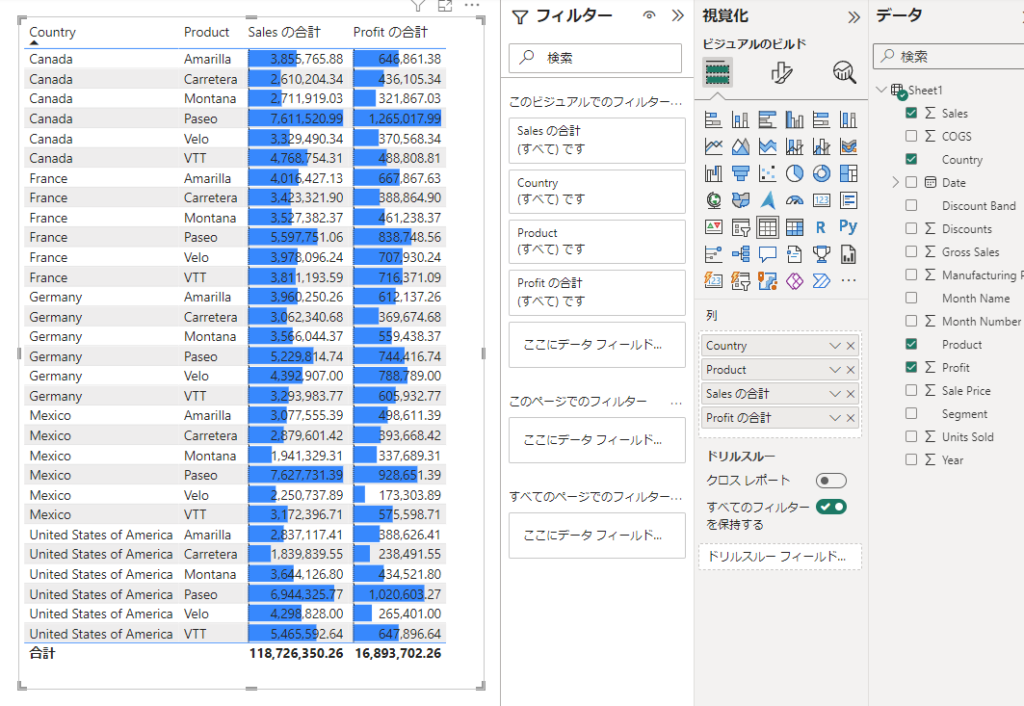Choose the Python visual icon
The height and width of the screenshot is (706, 1024).
849,226
